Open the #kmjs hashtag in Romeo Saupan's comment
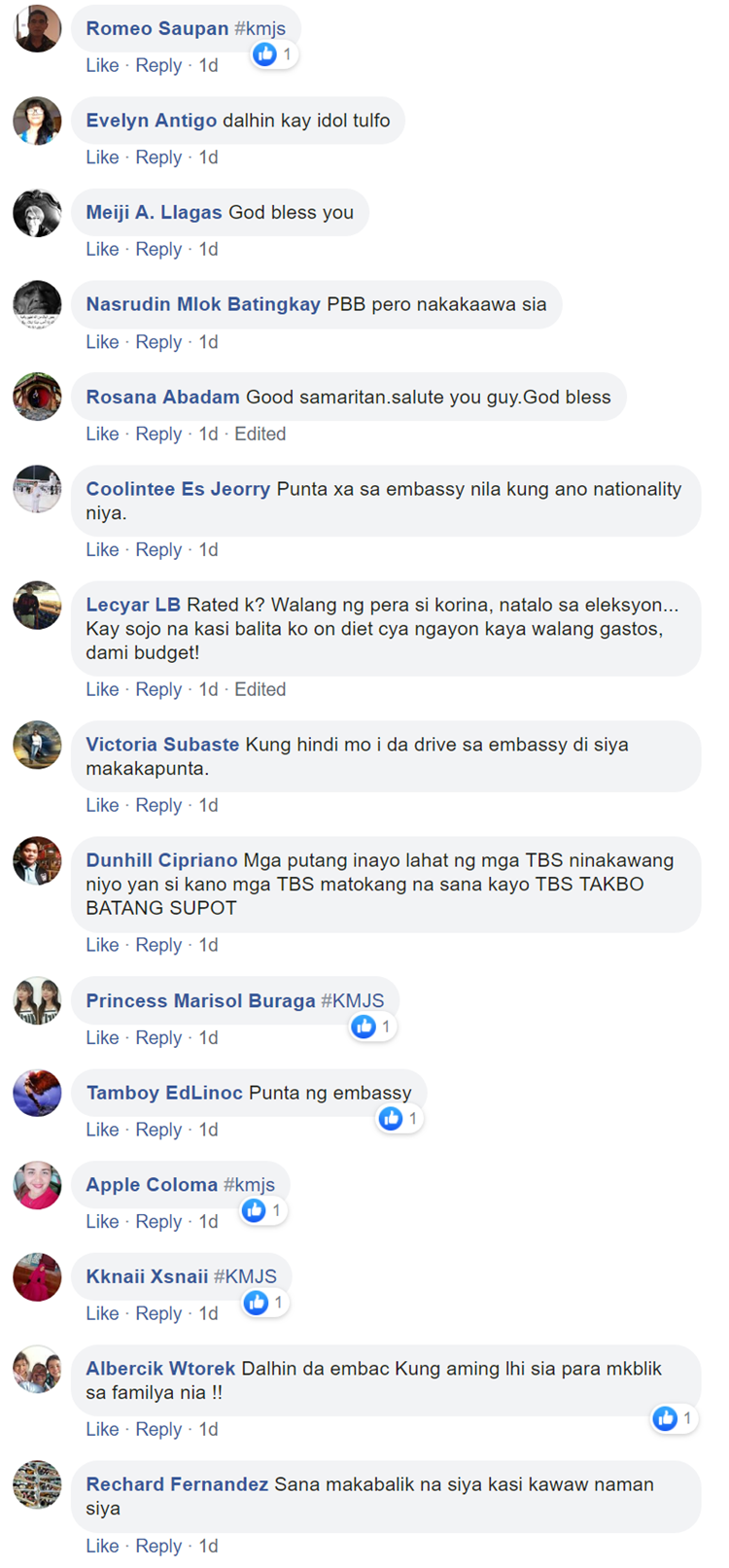 pos(260,28)
